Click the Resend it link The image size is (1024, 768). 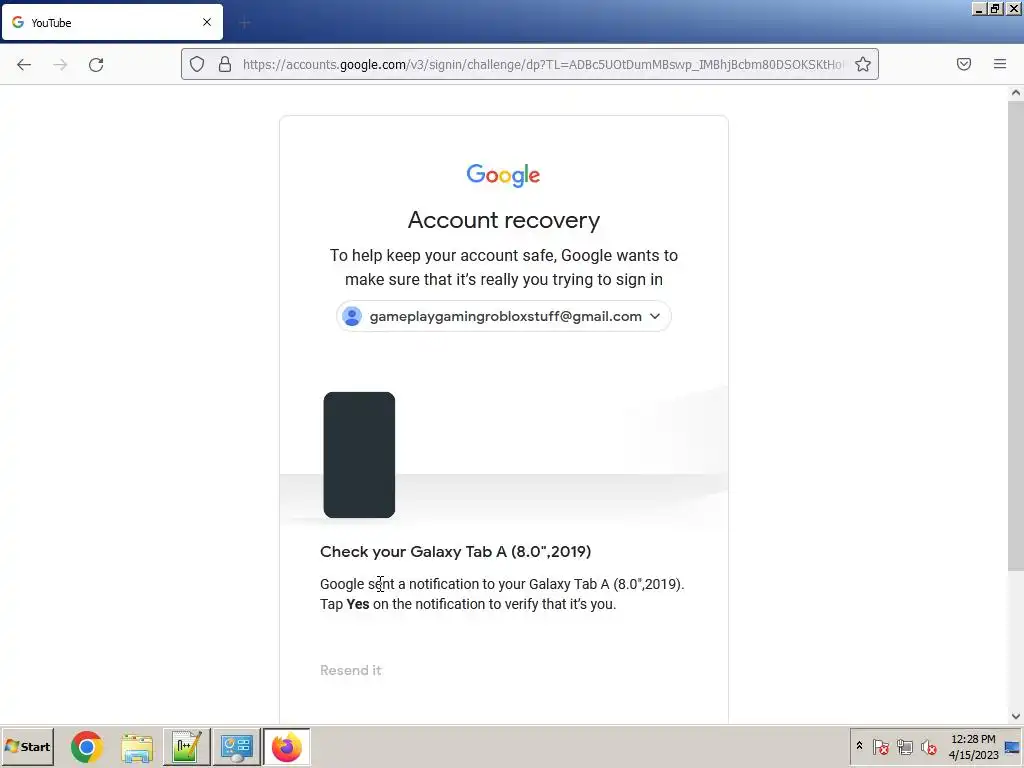pos(351,670)
